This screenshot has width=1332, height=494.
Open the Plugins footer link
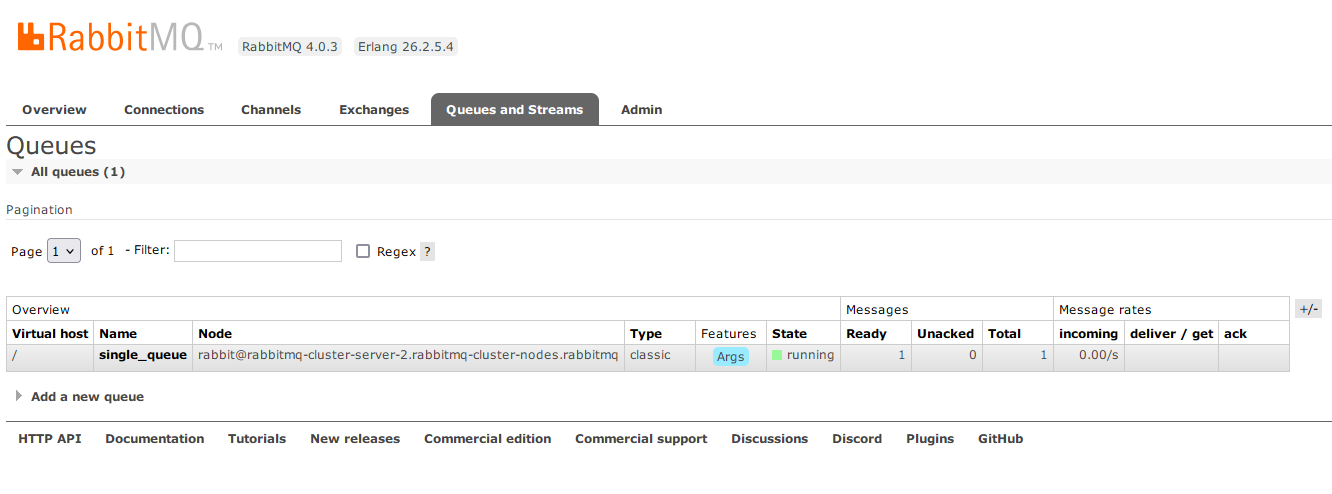click(930, 439)
